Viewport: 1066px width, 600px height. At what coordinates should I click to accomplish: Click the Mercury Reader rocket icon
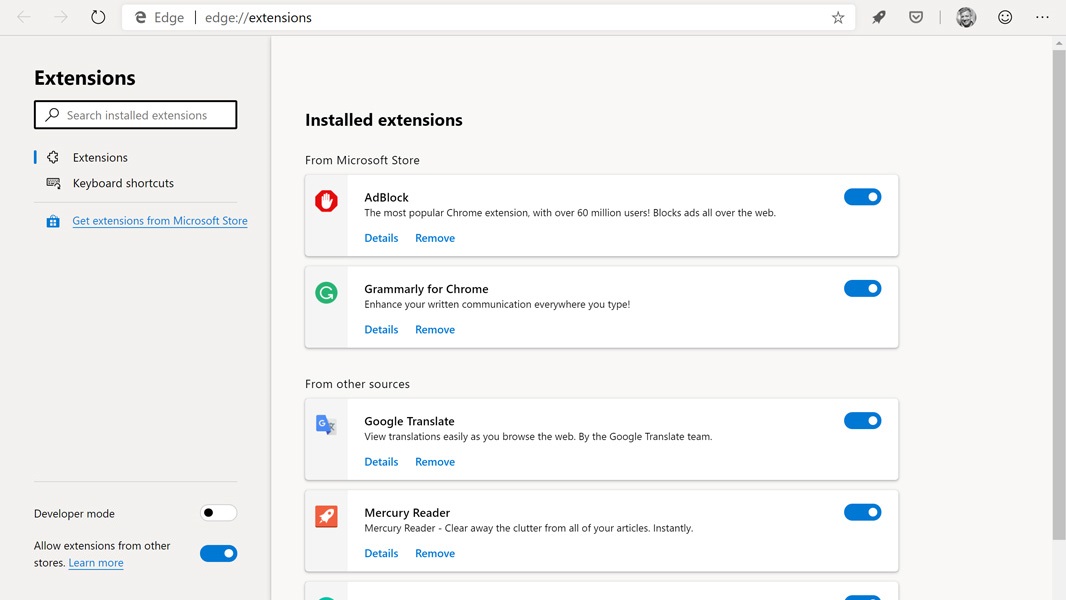326,516
